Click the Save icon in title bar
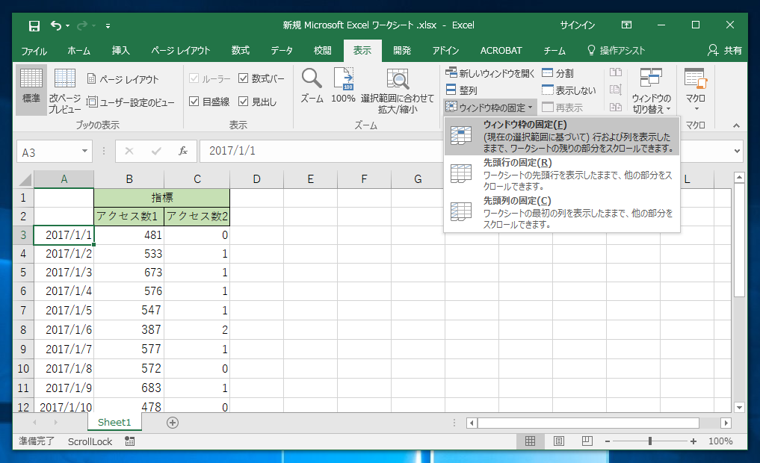The width and height of the screenshot is (760, 463). click(34, 24)
